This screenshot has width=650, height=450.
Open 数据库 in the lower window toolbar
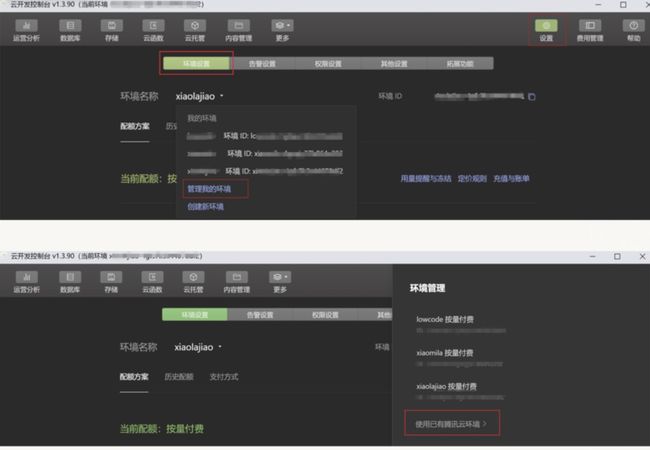click(x=70, y=282)
